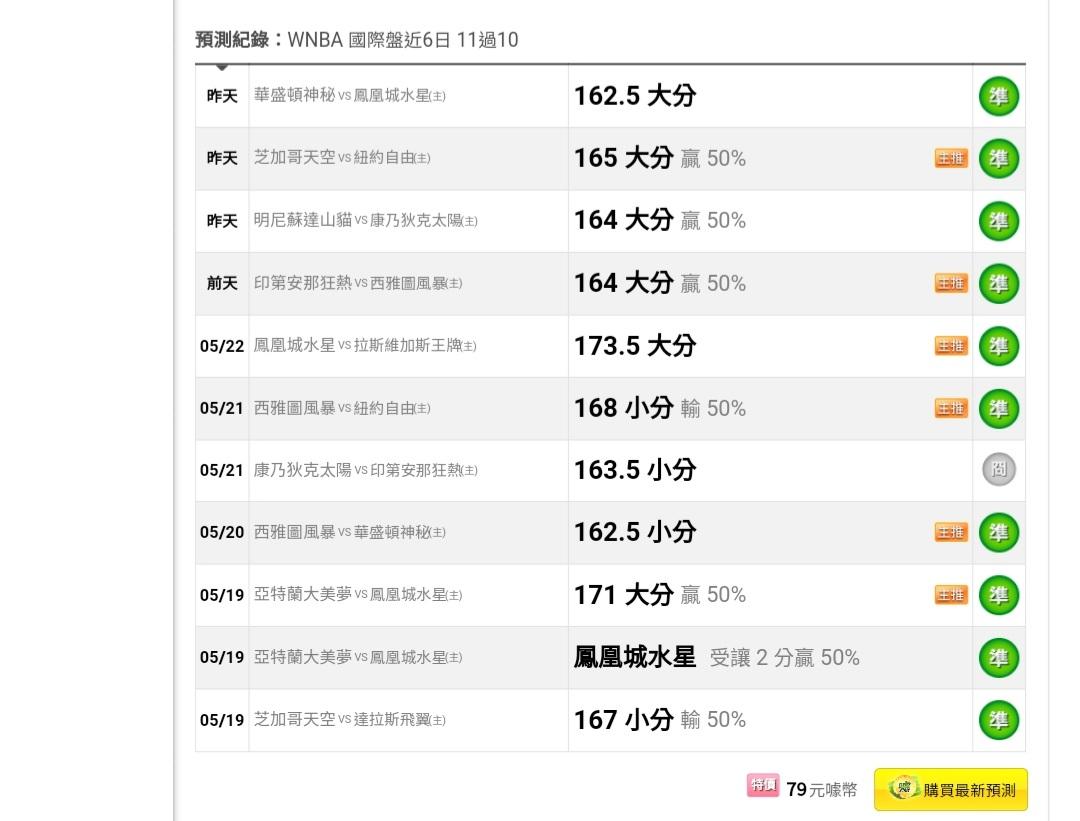This screenshot has height=821, width=1080.
Task: Click green 準 icon for 明尼蘇達山貓 row
Action: pyautogui.click(x=998, y=221)
